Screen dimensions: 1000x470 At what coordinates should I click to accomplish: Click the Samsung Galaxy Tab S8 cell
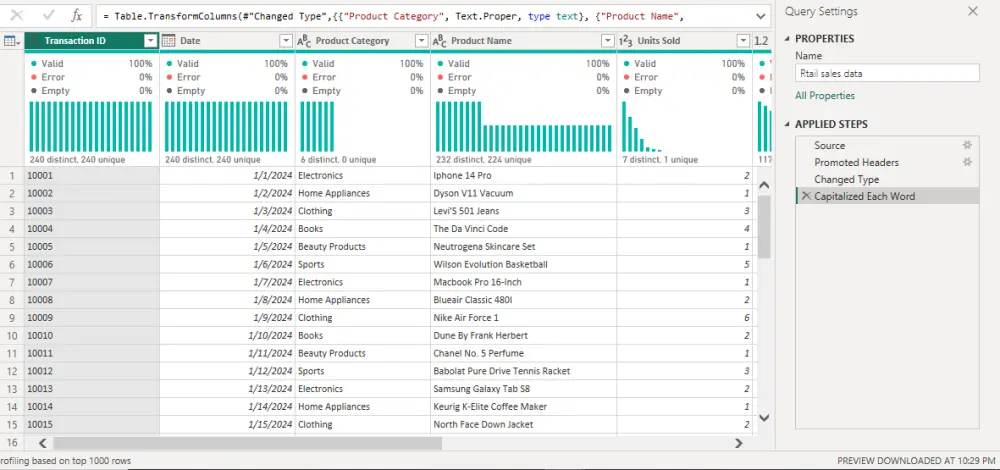pyautogui.click(x=524, y=388)
